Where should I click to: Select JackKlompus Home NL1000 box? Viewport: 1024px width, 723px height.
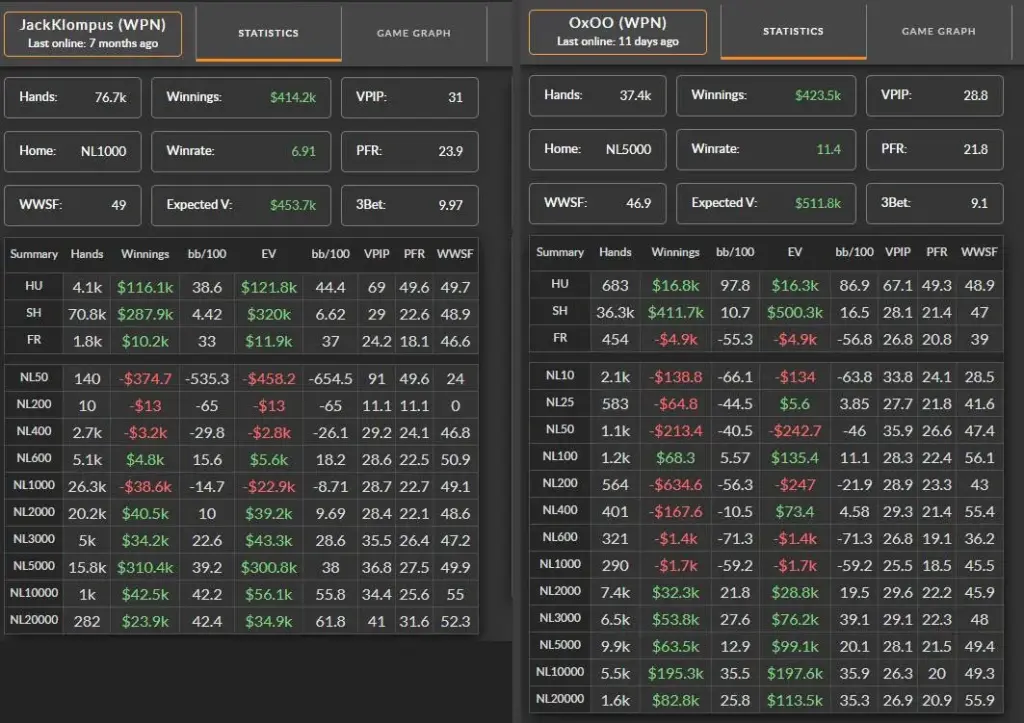pos(72,152)
